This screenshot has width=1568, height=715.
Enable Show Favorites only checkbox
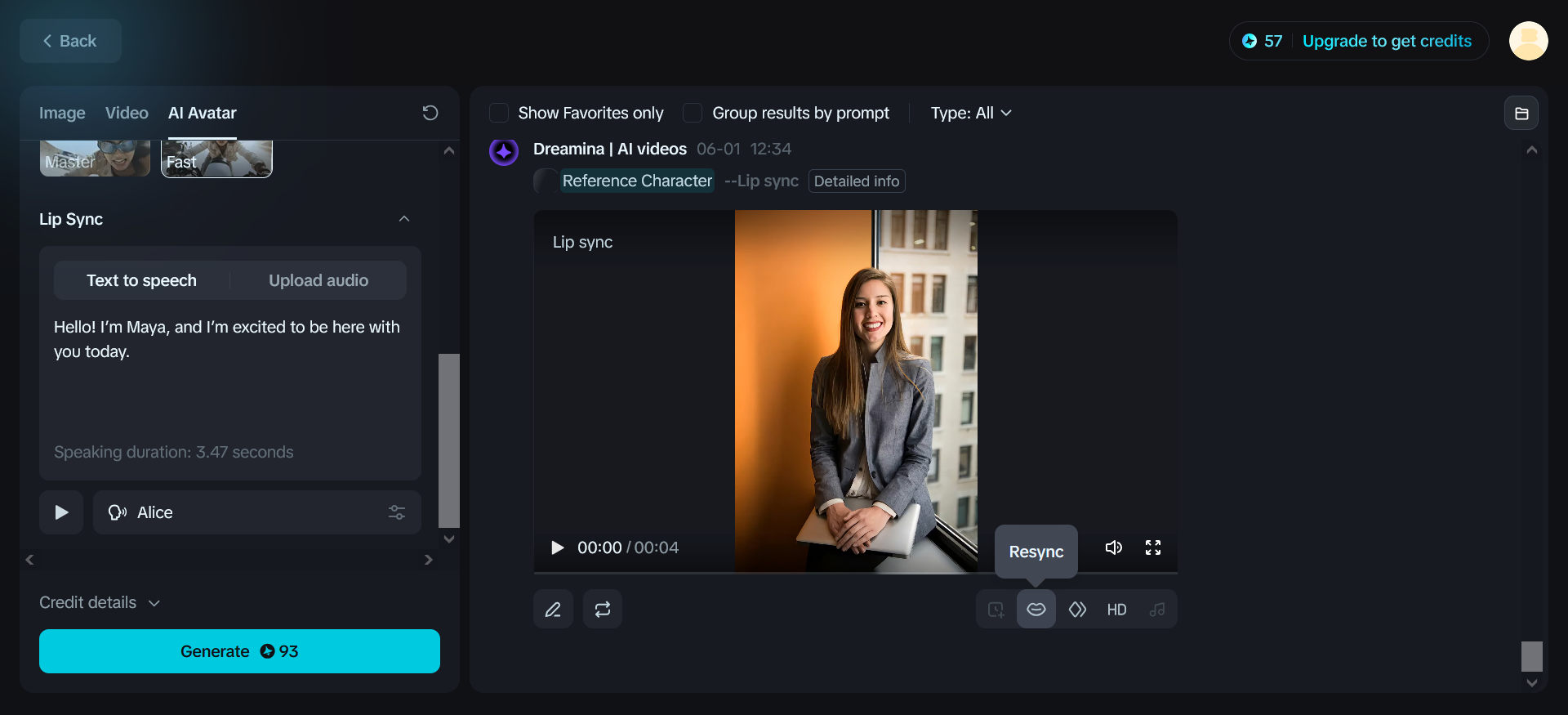[x=499, y=113]
